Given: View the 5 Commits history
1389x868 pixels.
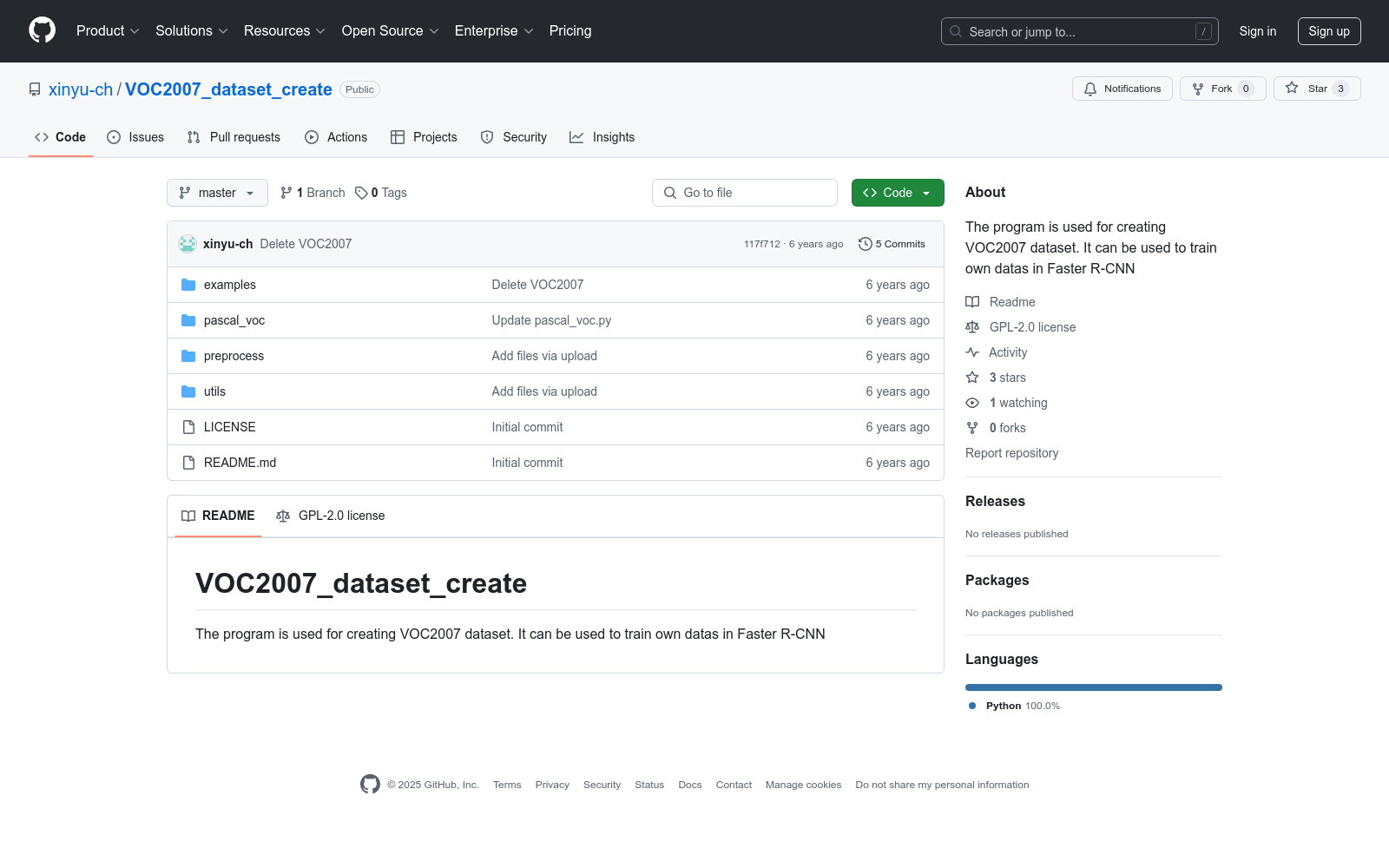Looking at the screenshot, I should coord(892,244).
